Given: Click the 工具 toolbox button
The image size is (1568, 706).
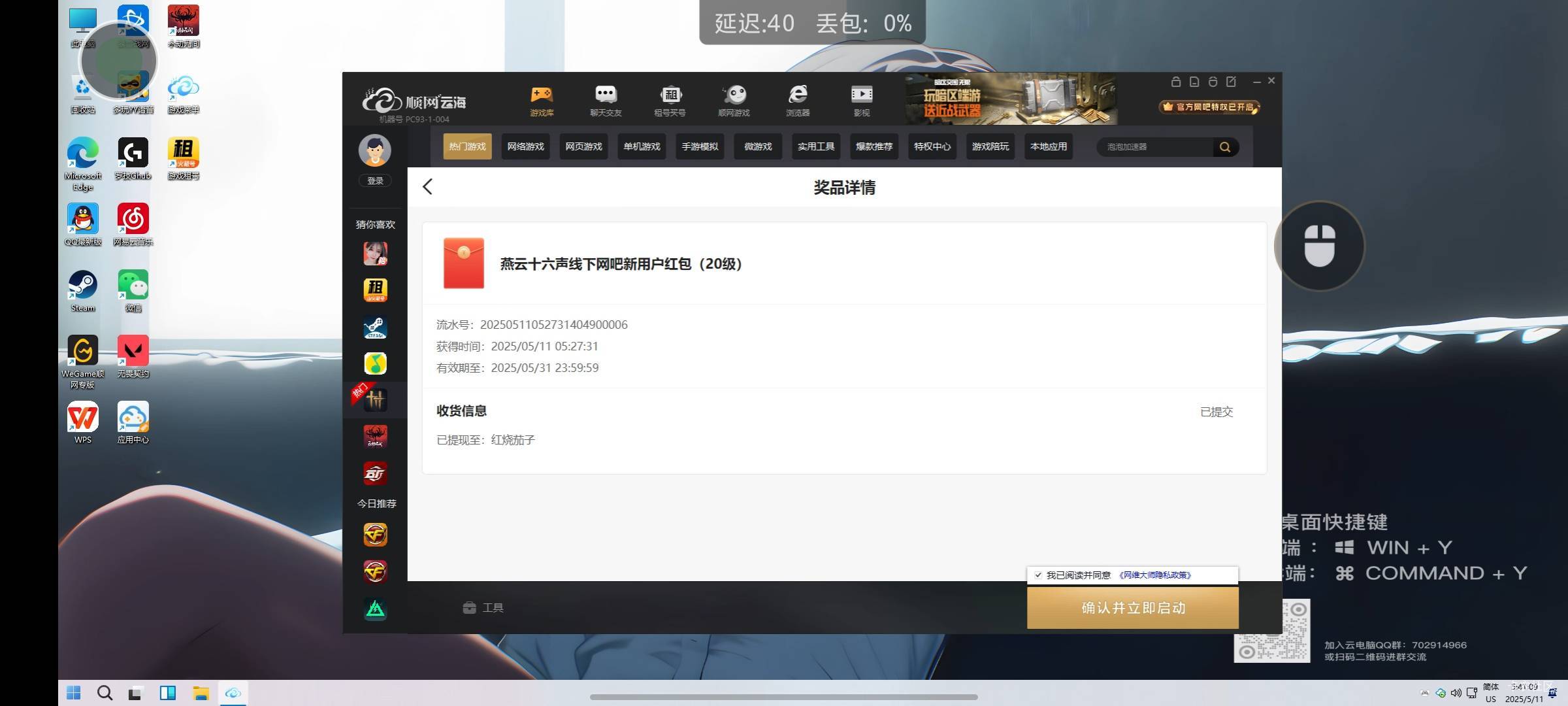Looking at the screenshot, I should coord(483,608).
